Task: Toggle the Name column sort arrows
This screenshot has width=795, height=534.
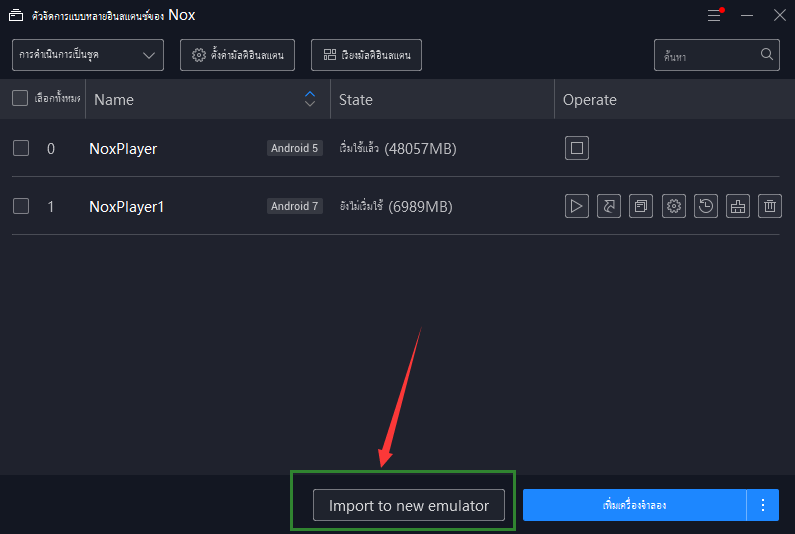Action: click(x=310, y=98)
